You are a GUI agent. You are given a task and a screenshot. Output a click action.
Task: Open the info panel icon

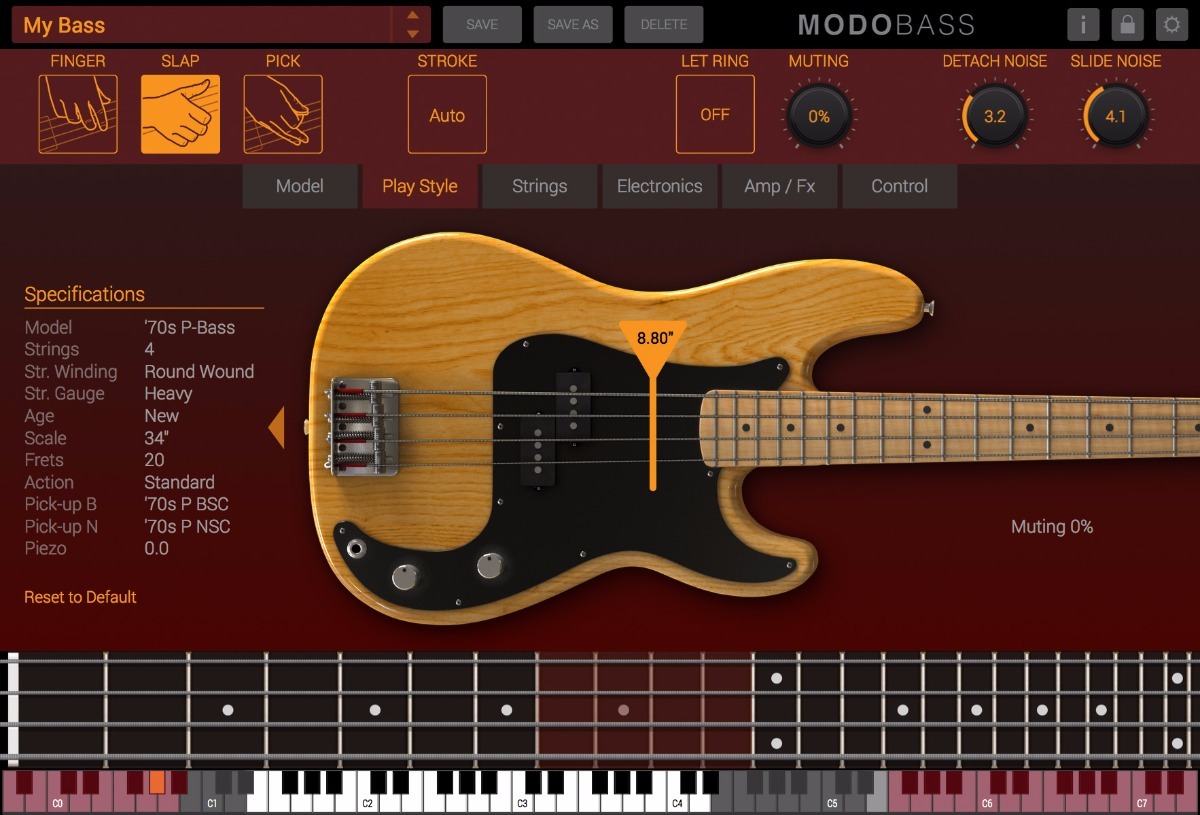(1083, 25)
